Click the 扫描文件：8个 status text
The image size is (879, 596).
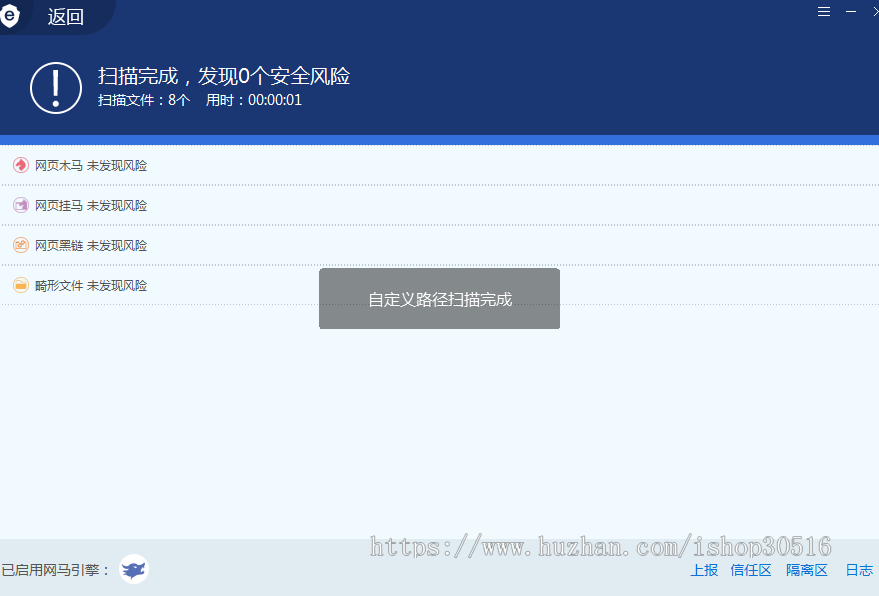click(x=144, y=100)
